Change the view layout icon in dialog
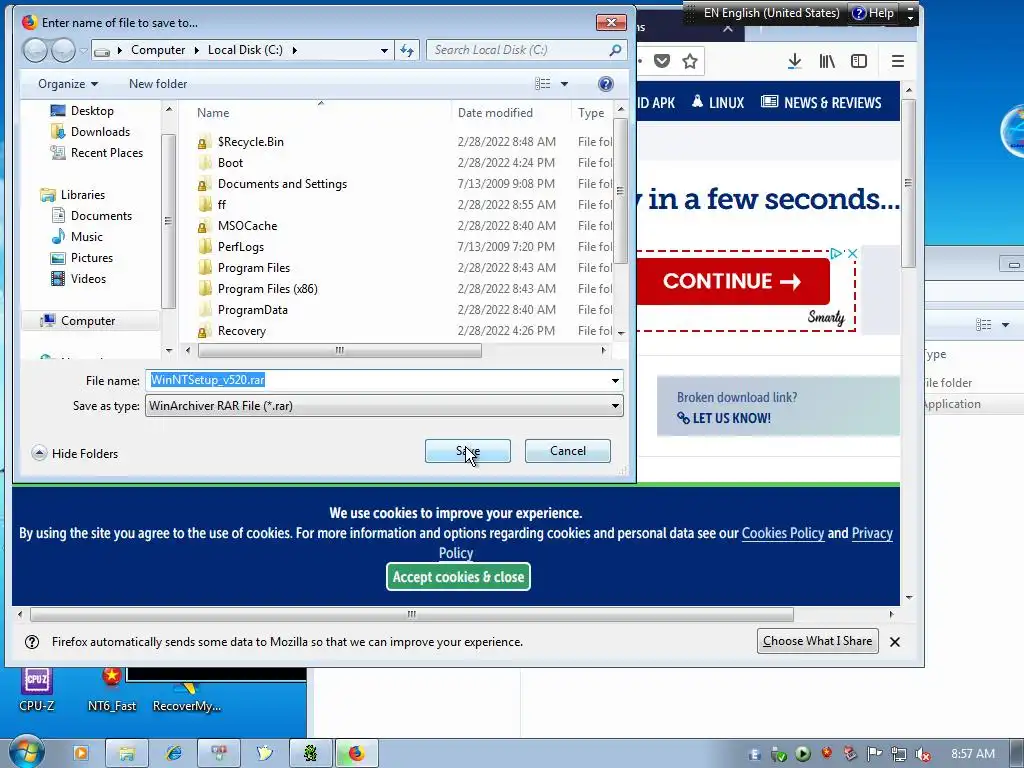Viewport: 1024px width, 768px height. (543, 84)
